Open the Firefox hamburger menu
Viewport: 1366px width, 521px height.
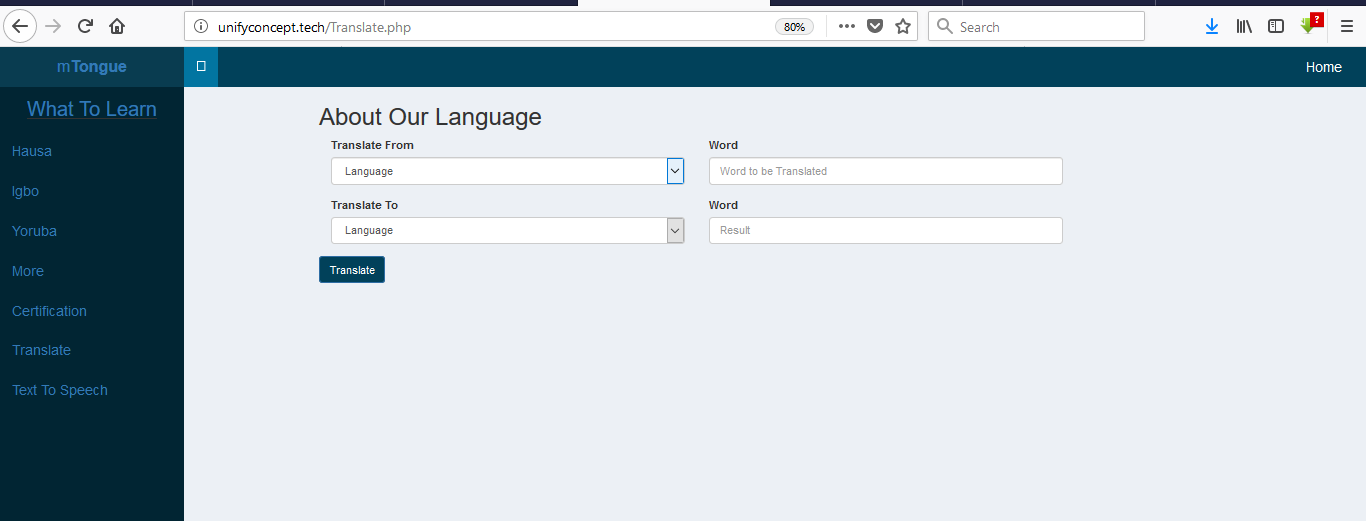(x=1347, y=27)
